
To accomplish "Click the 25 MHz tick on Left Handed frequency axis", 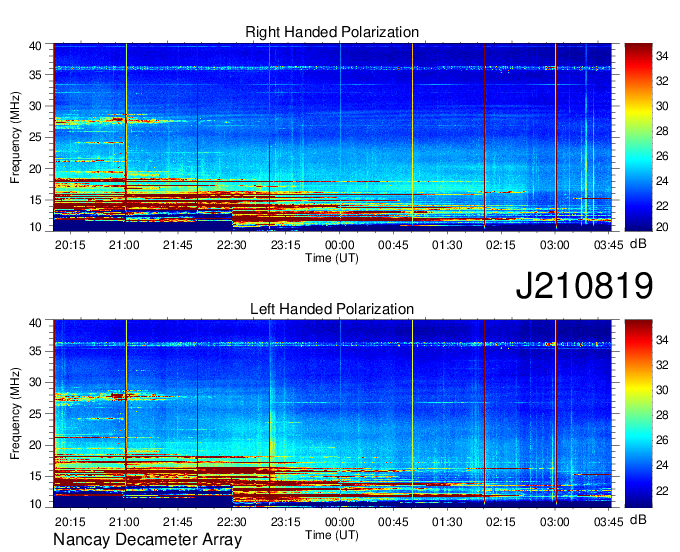I will click(35, 414).
